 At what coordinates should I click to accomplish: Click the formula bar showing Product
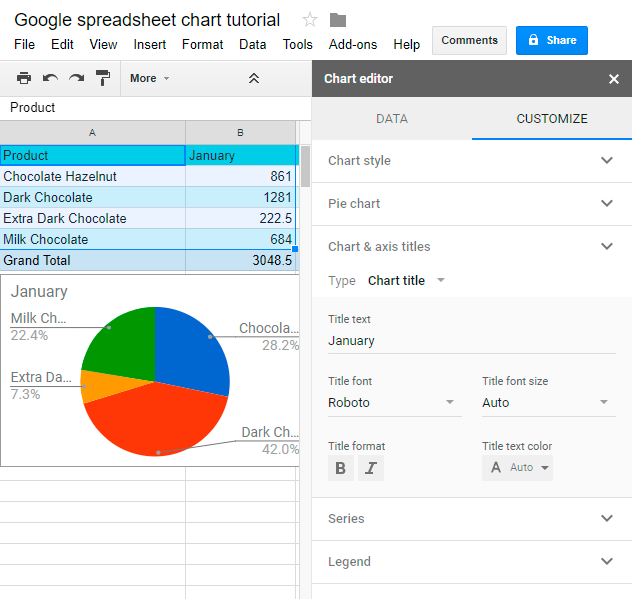(x=155, y=108)
